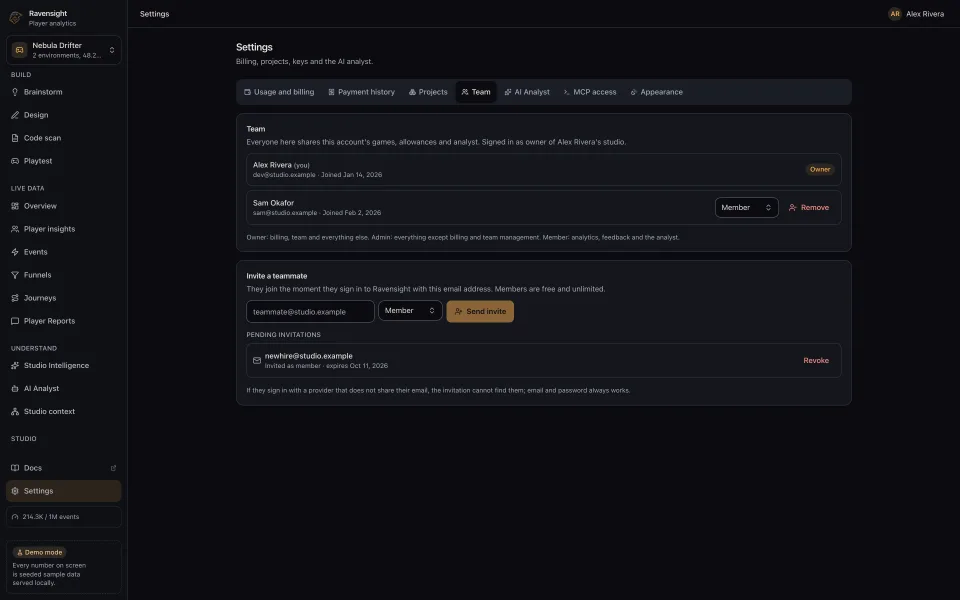Click the Ravensight logo icon
The height and width of the screenshot is (600, 960).
(x=16, y=18)
